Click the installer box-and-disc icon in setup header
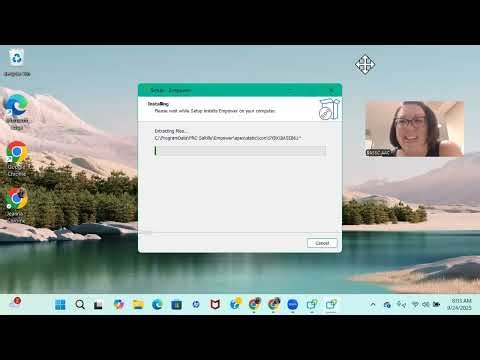The image size is (480, 360). click(329, 109)
